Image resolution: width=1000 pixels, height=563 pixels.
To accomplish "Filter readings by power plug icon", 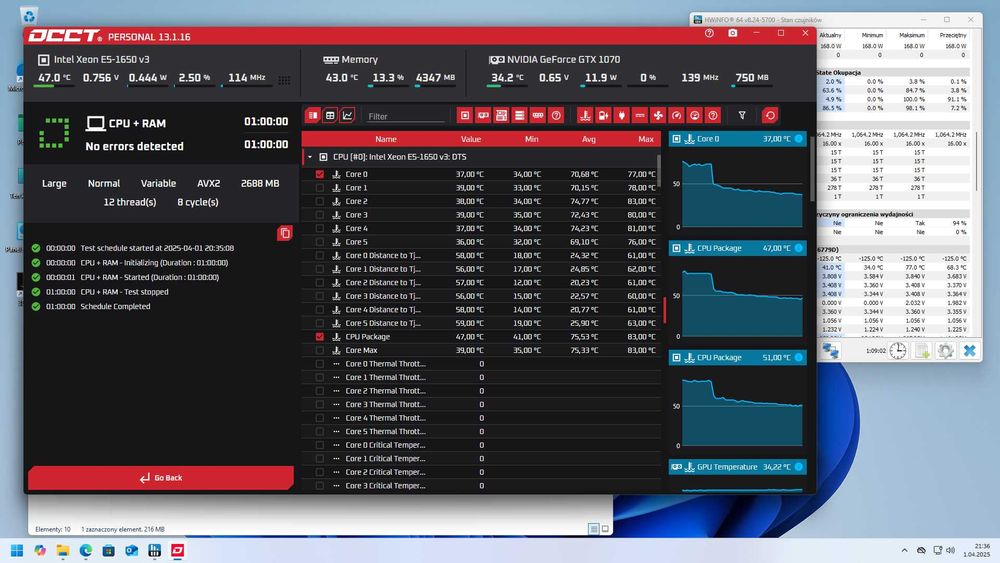I will (622, 115).
